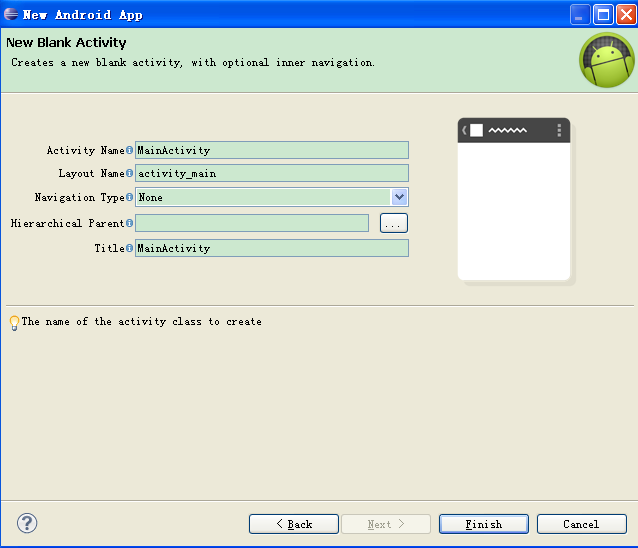
Task: Click the Eclipse icon in title bar
Action: pyautogui.click(x=11, y=14)
